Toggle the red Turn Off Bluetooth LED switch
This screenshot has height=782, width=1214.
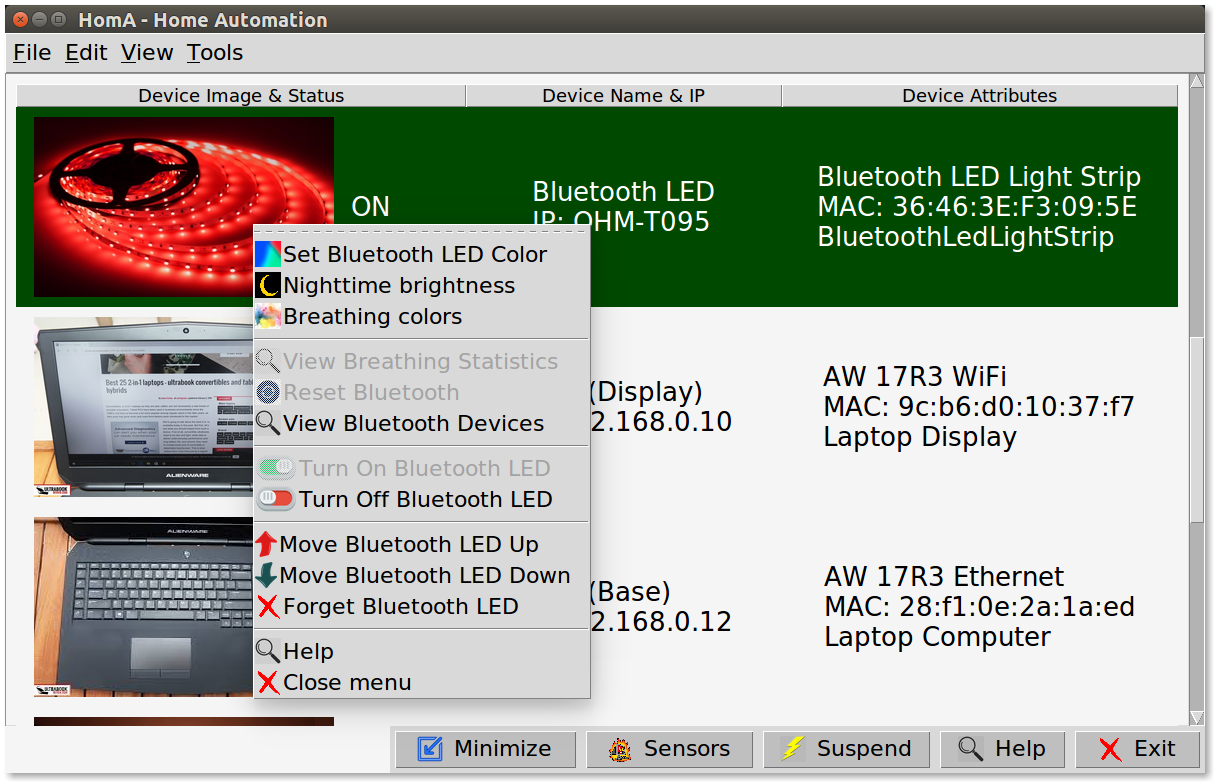(x=276, y=499)
